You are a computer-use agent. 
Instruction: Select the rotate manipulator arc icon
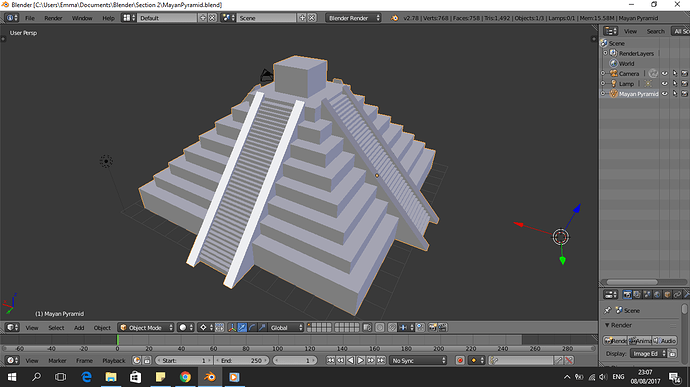point(252,327)
